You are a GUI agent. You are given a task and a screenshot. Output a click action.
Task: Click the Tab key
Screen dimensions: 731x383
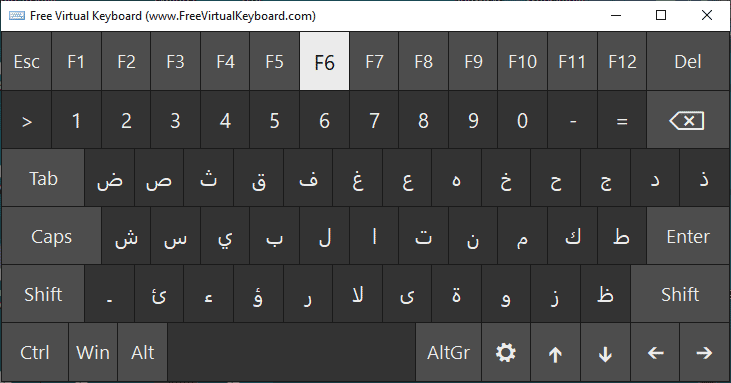(43, 178)
